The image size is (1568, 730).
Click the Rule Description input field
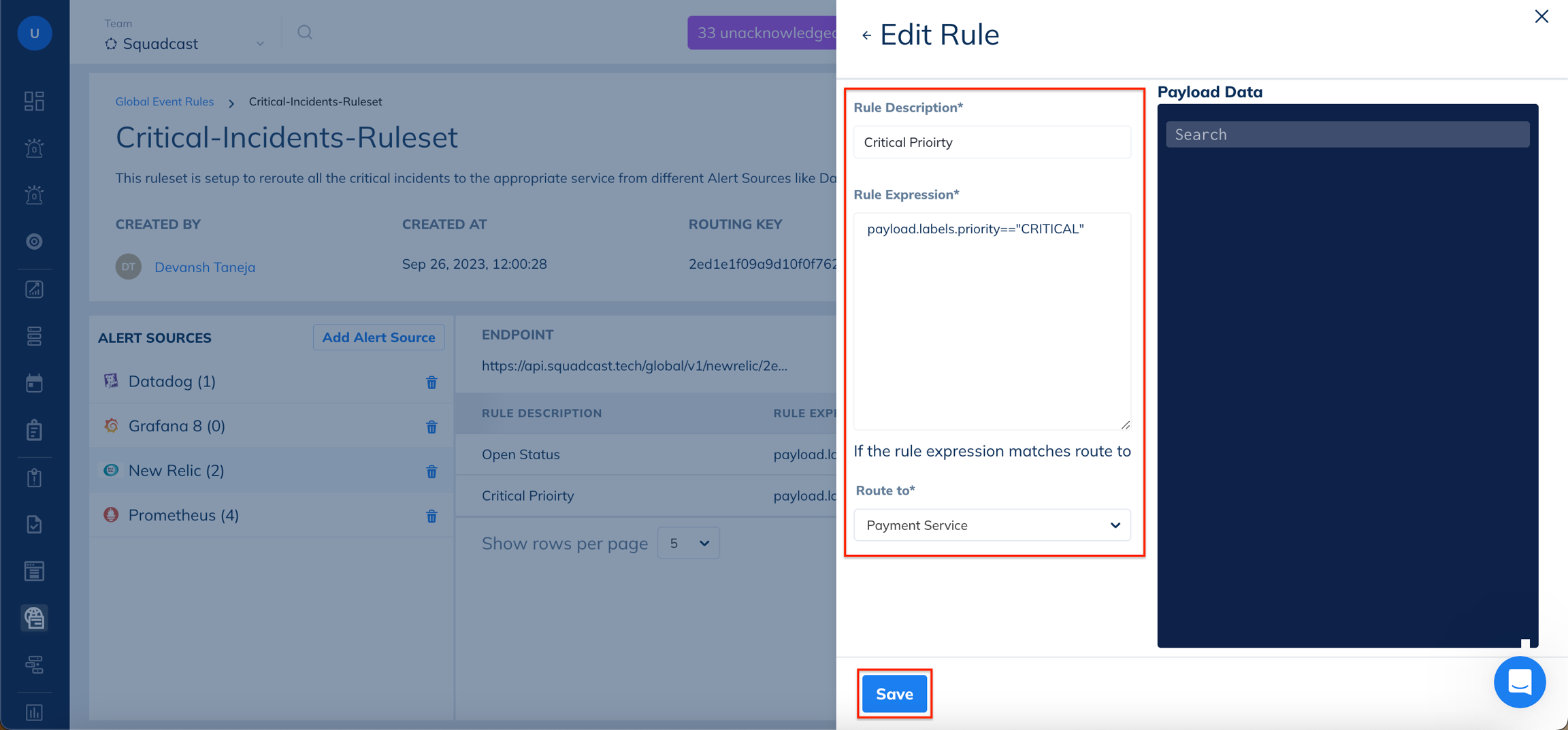tap(992, 142)
